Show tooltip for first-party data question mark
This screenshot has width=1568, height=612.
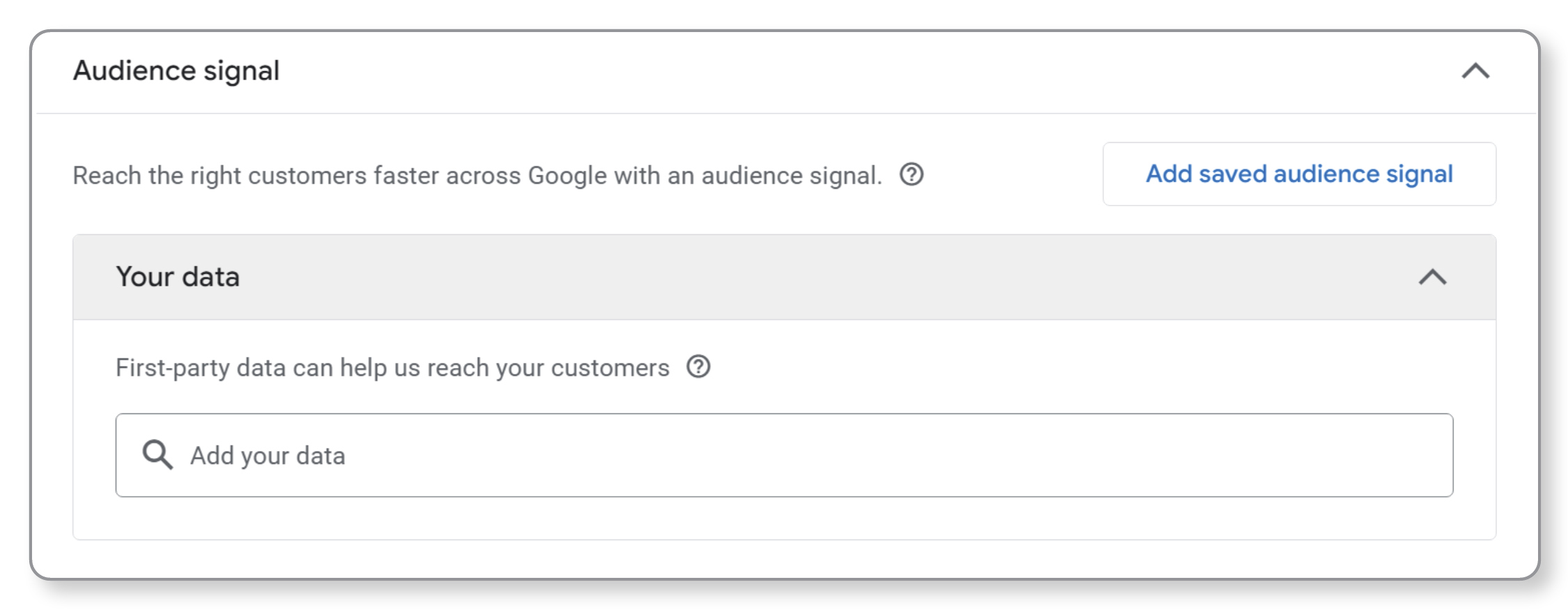[x=698, y=367]
